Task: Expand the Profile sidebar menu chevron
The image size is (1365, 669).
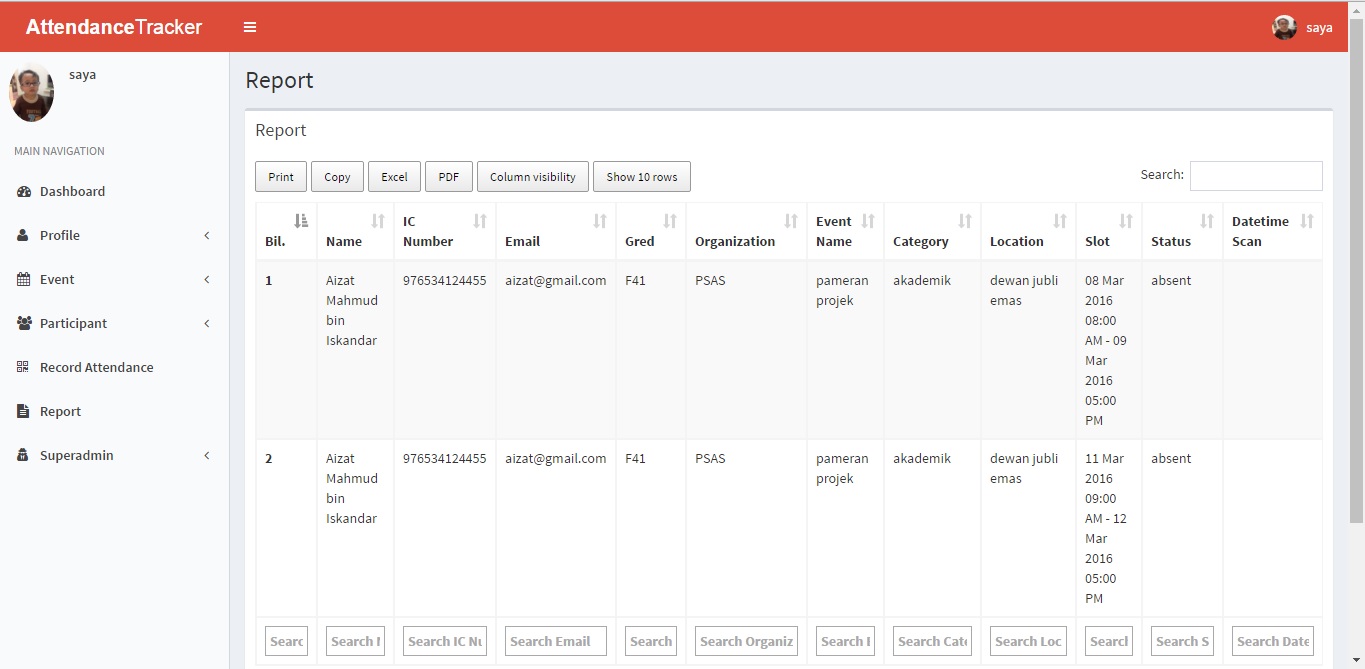Action: (x=207, y=235)
